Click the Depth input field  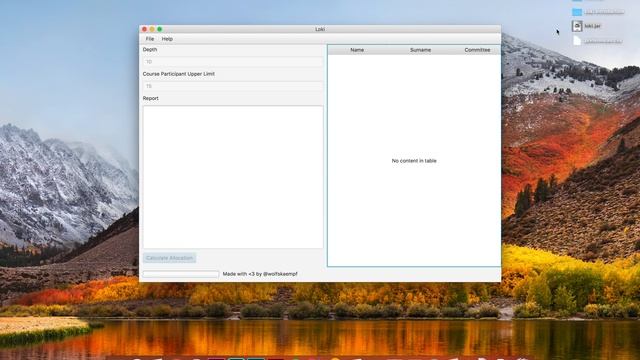(x=233, y=62)
